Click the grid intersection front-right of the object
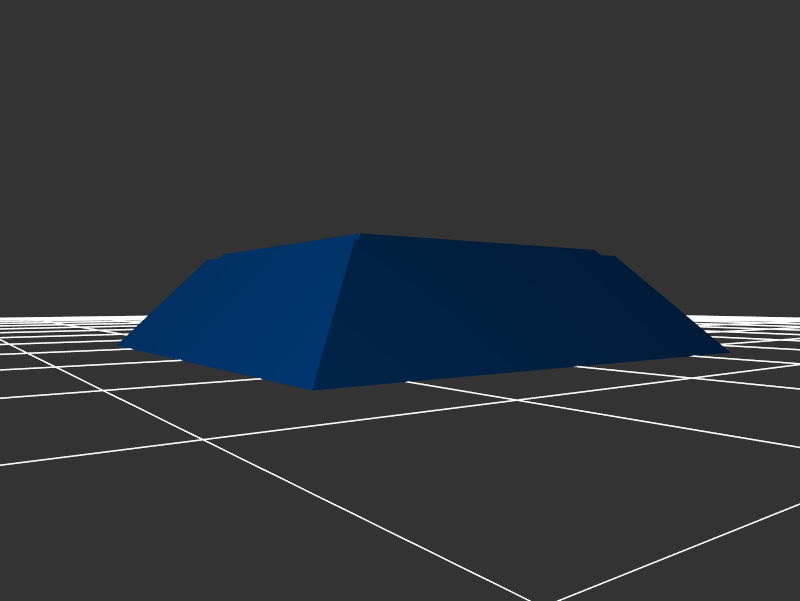This screenshot has height=601, width=800. point(516,400)
